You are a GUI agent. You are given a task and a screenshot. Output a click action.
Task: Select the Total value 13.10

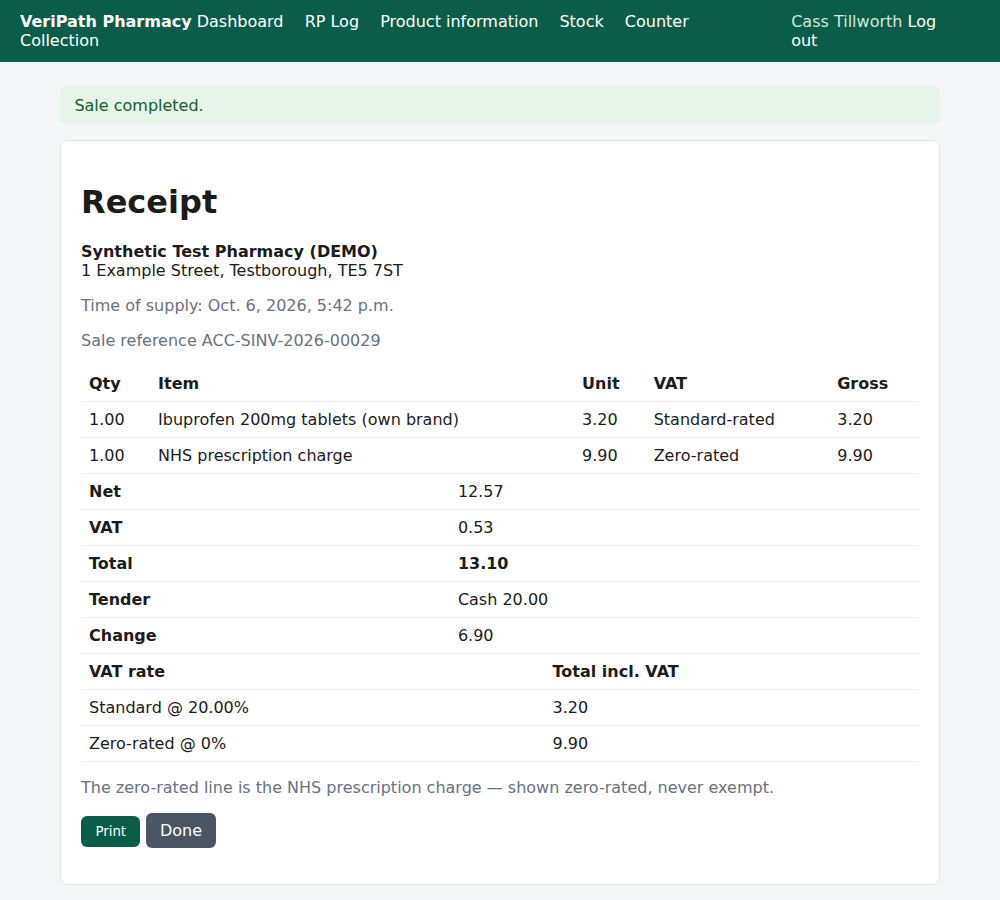tap(483, 563)
